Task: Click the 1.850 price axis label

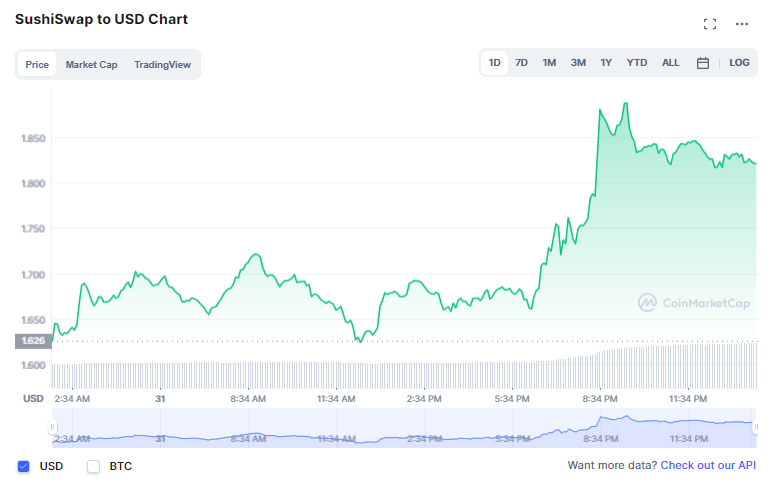Action: click(33, 138)
